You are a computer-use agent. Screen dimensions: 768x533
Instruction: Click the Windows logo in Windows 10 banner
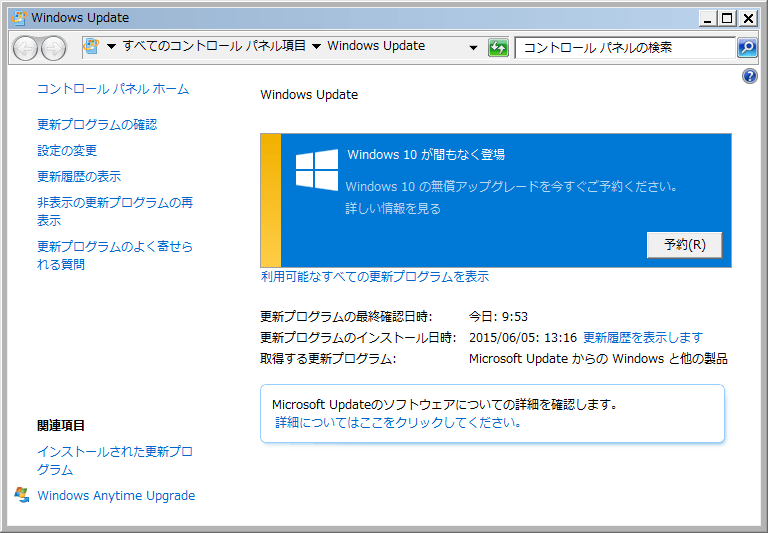[x=317, y=170]
